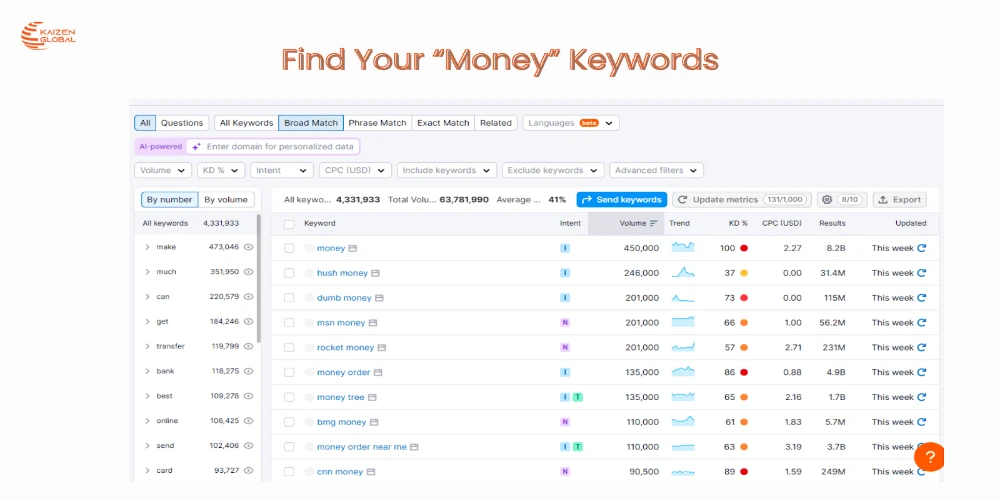This screenshot has width=1000, height=500.
Task: Click the AI-powered sparkle icon
Action: tap(196, 147)
